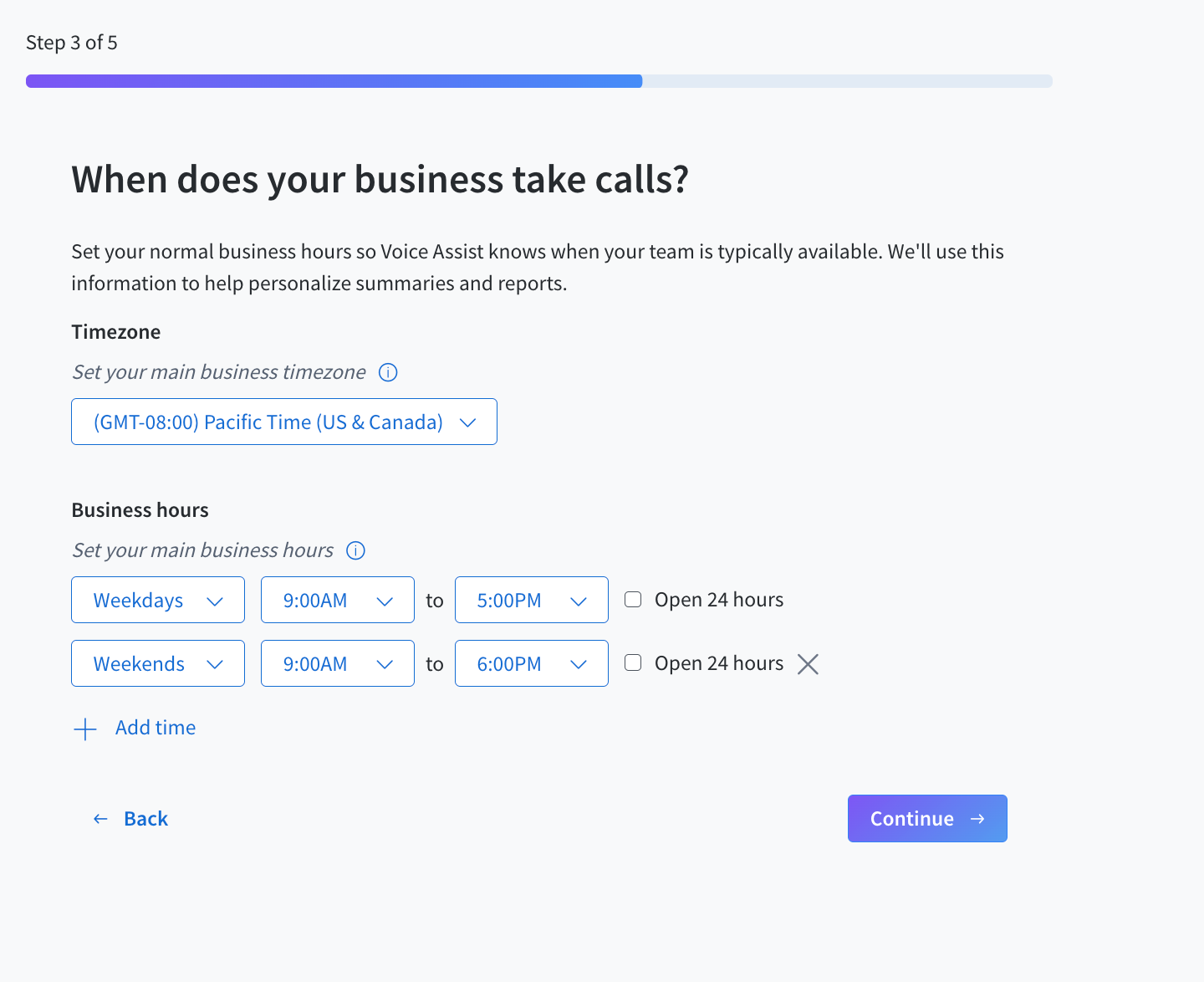Enable Open 24 hours for Weekdays
Image resolution: width=1204 pixels, height=982 pixels.
(634, 600)
